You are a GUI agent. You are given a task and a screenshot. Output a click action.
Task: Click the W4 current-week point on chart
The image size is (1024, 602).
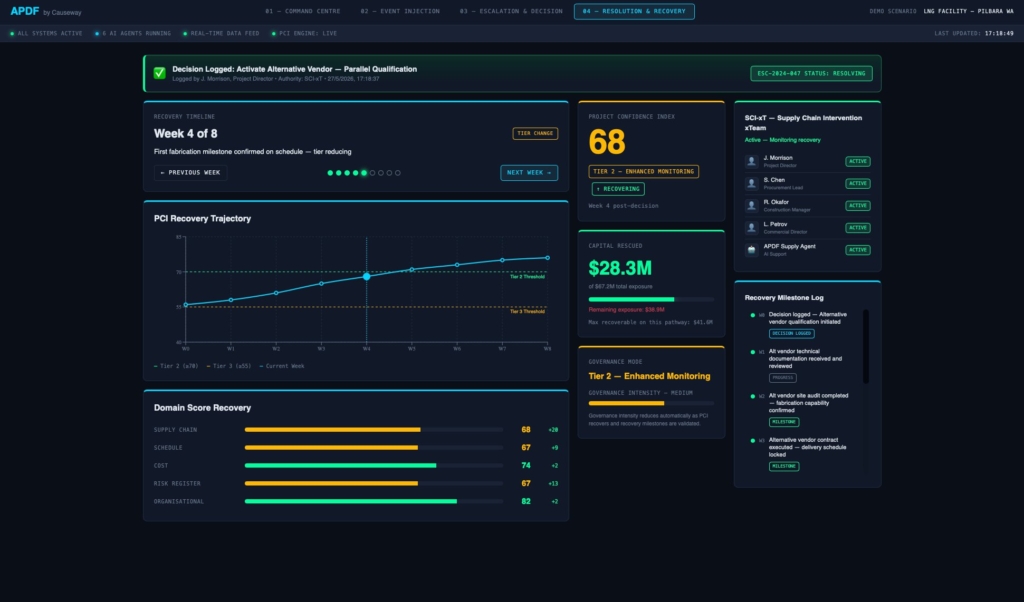click(x=366, y=277)
